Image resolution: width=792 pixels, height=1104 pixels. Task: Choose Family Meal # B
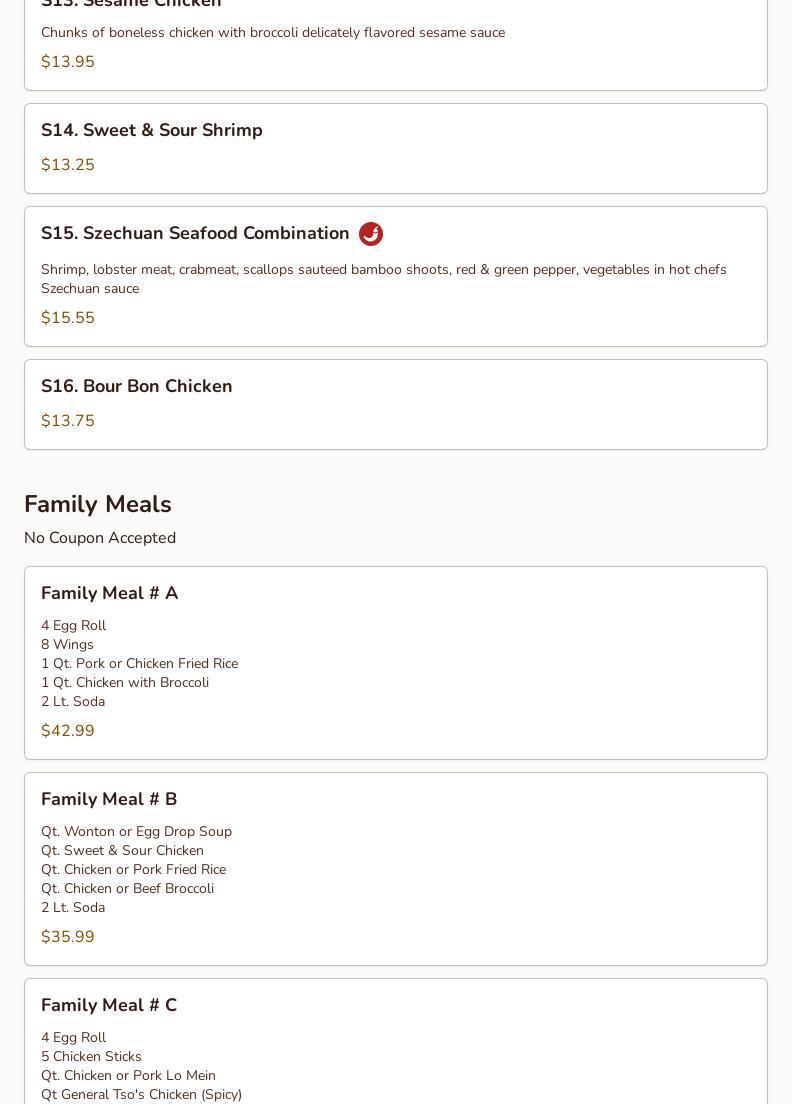[x=109, y=800]
